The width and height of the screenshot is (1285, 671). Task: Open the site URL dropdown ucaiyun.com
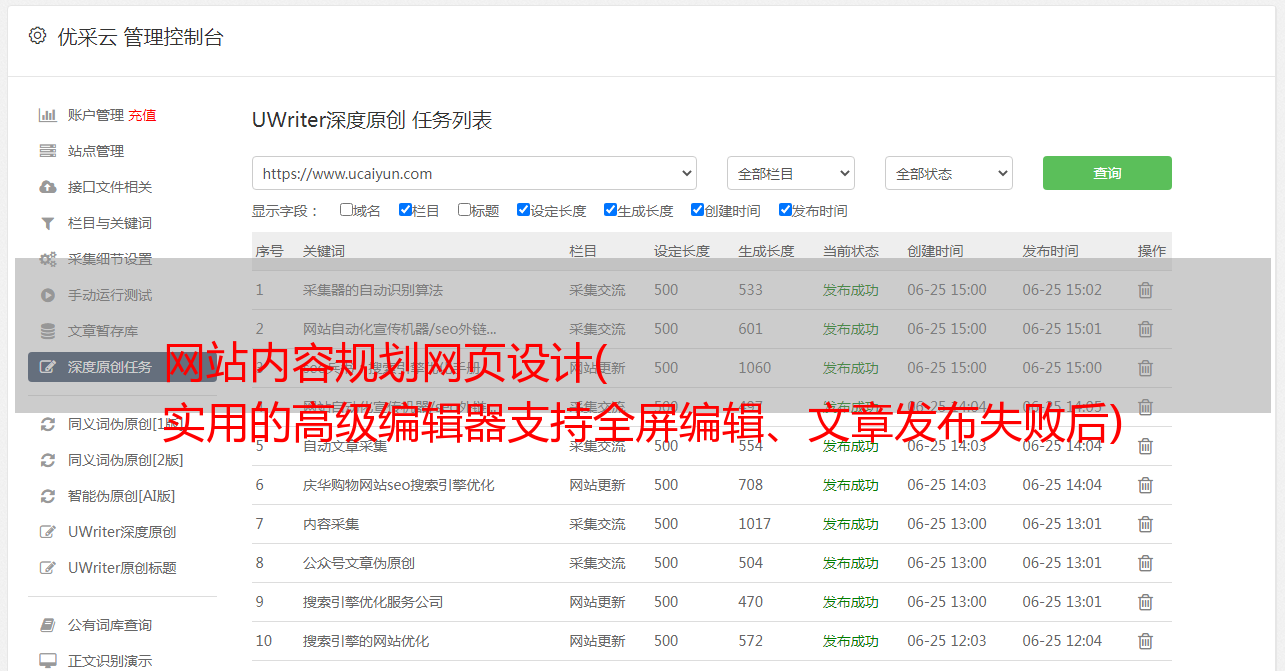click(474, 173)
